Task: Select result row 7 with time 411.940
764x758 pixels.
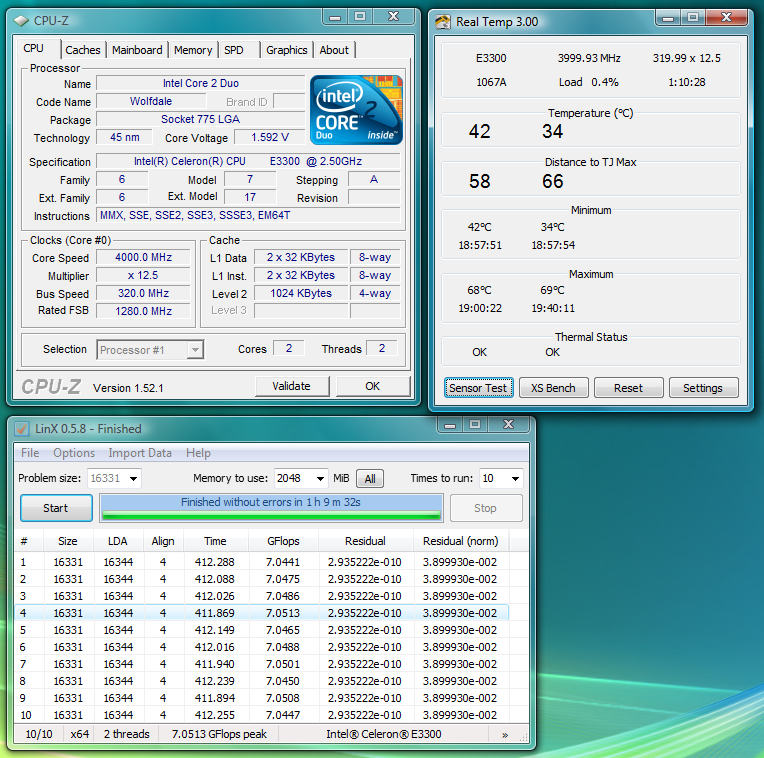Action: click(262, 664)
